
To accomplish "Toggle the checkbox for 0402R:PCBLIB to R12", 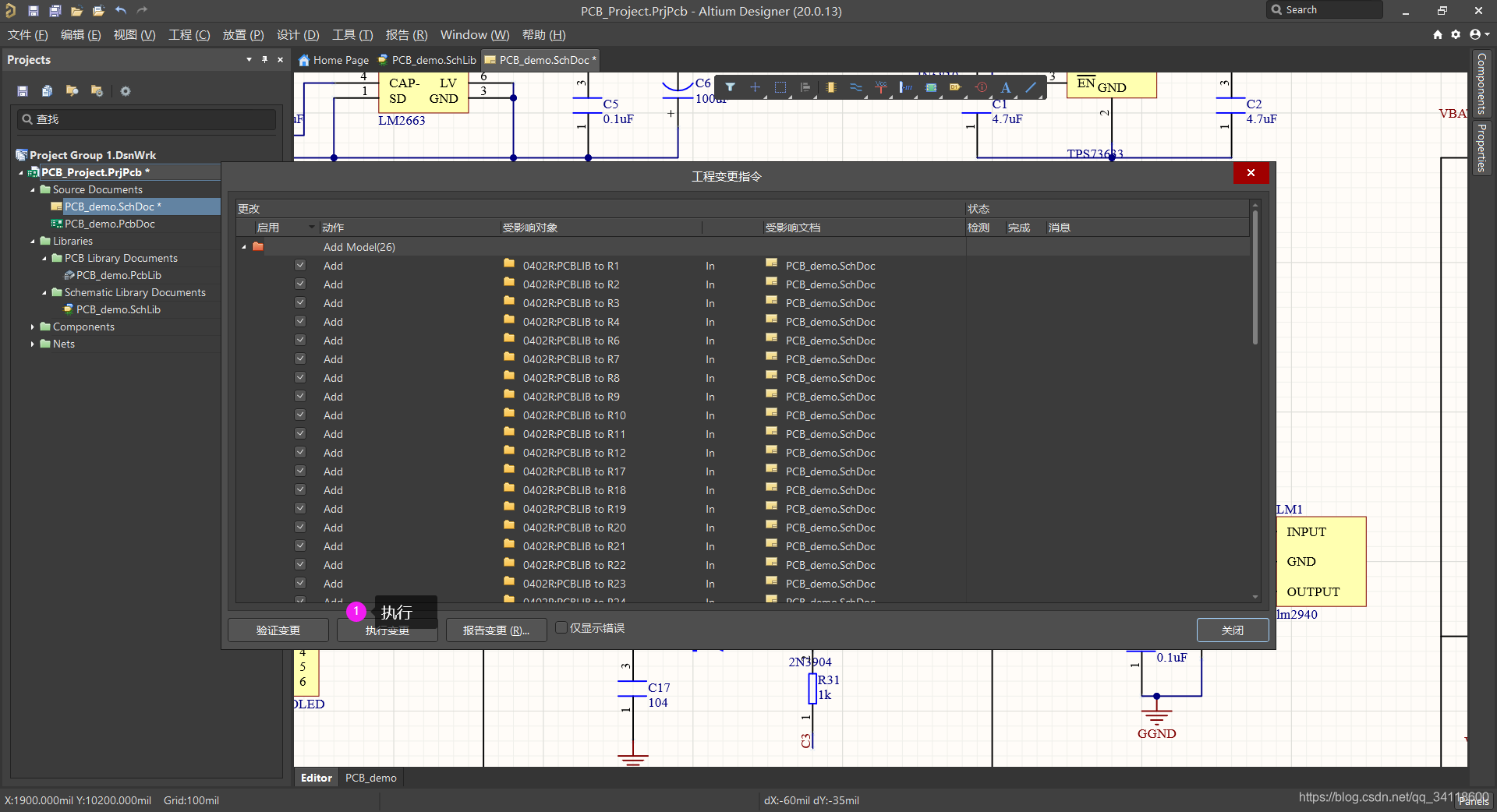I will click(300, 452).
